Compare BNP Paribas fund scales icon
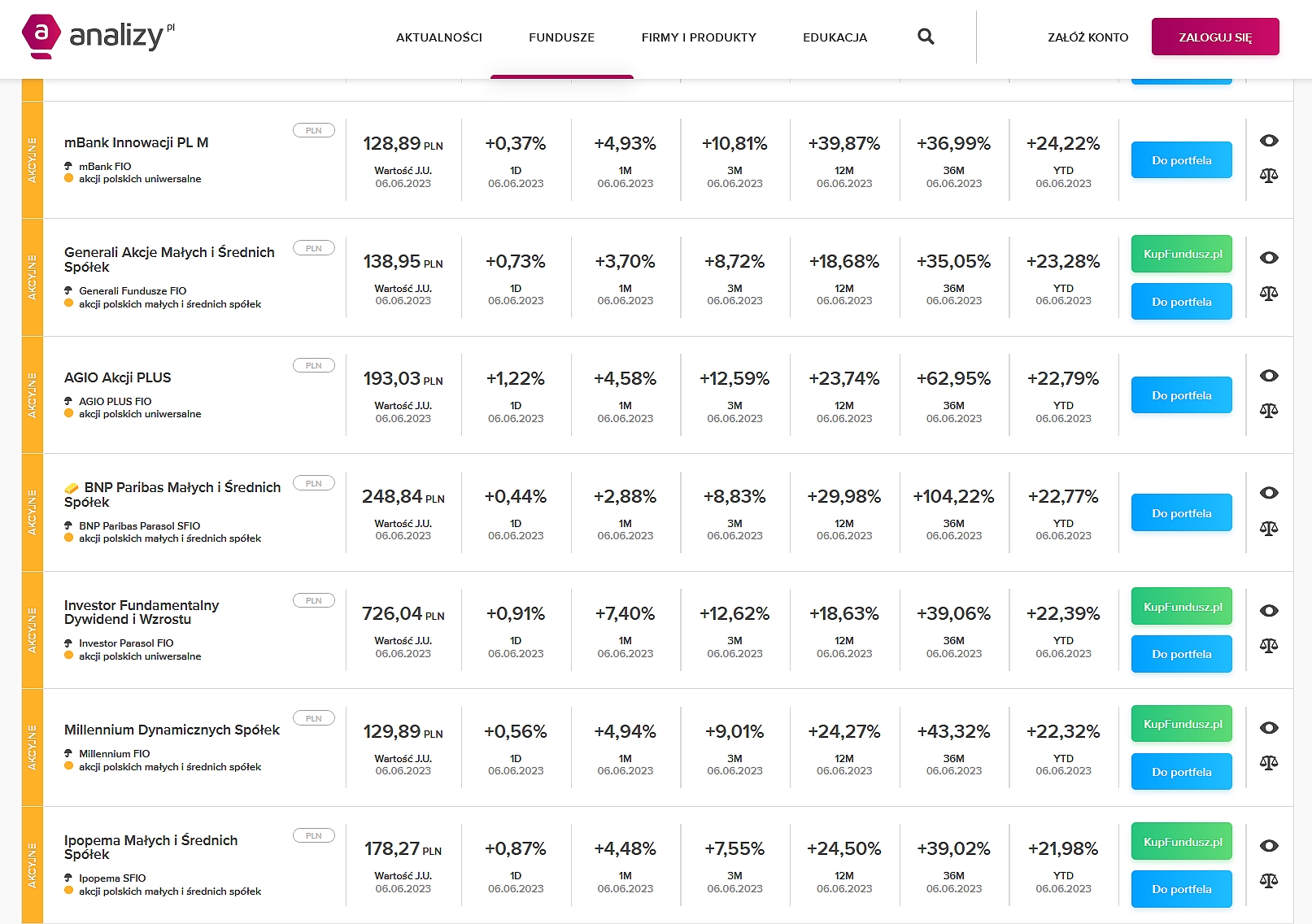 click(1269, 528)
